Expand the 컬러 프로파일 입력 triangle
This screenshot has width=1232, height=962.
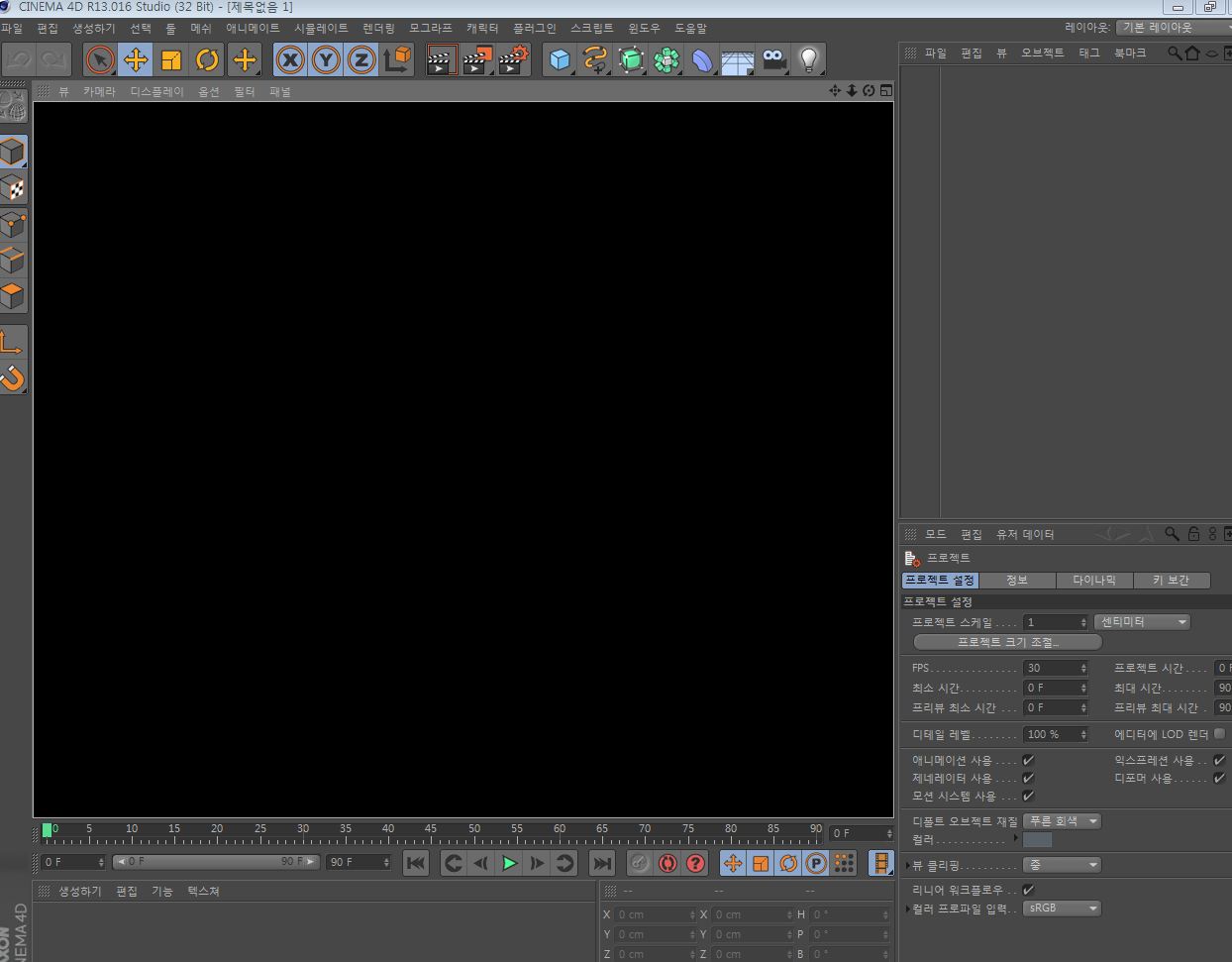(907, 908)
